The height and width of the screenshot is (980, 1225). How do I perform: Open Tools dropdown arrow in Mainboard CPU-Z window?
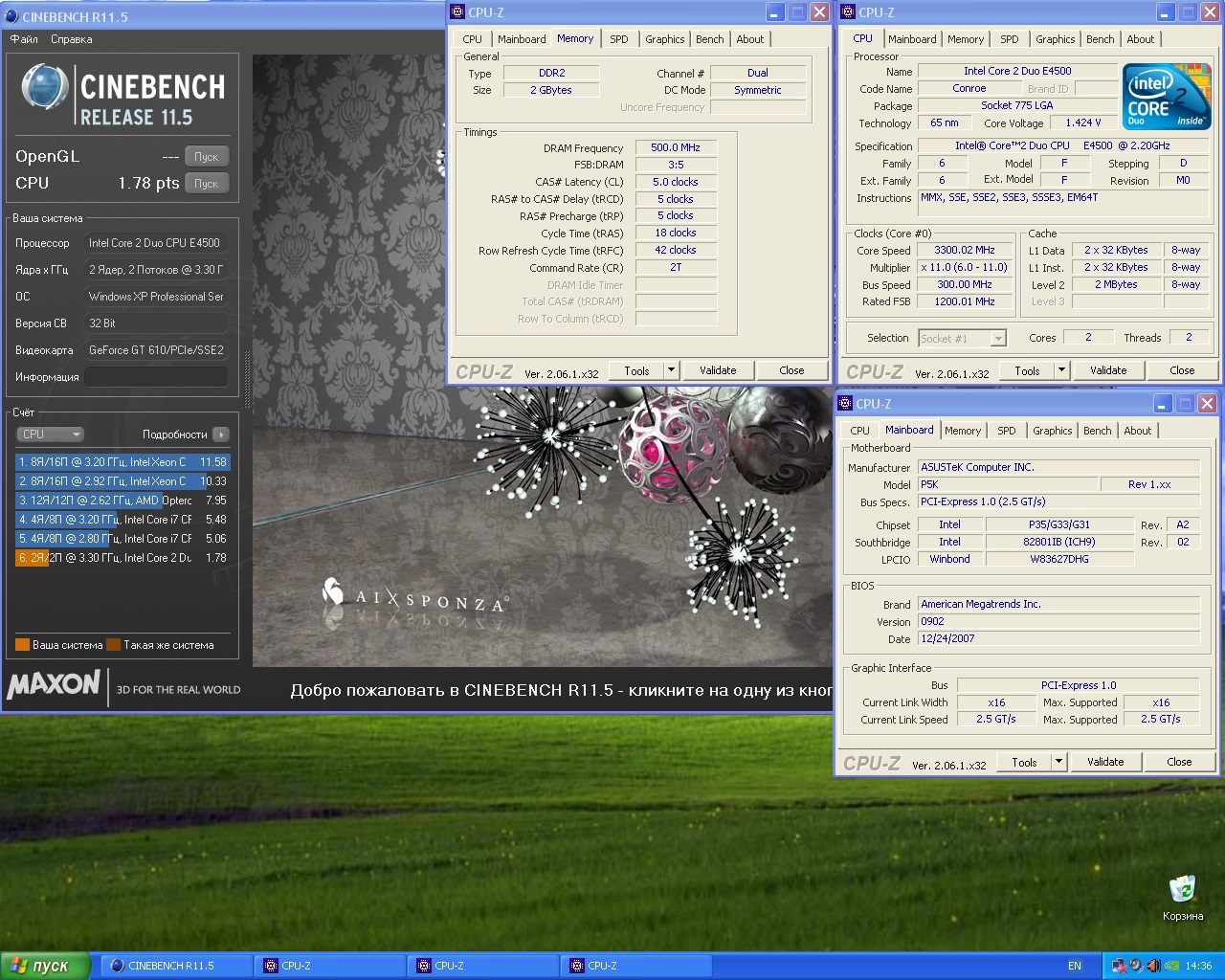coord(1058,762)
